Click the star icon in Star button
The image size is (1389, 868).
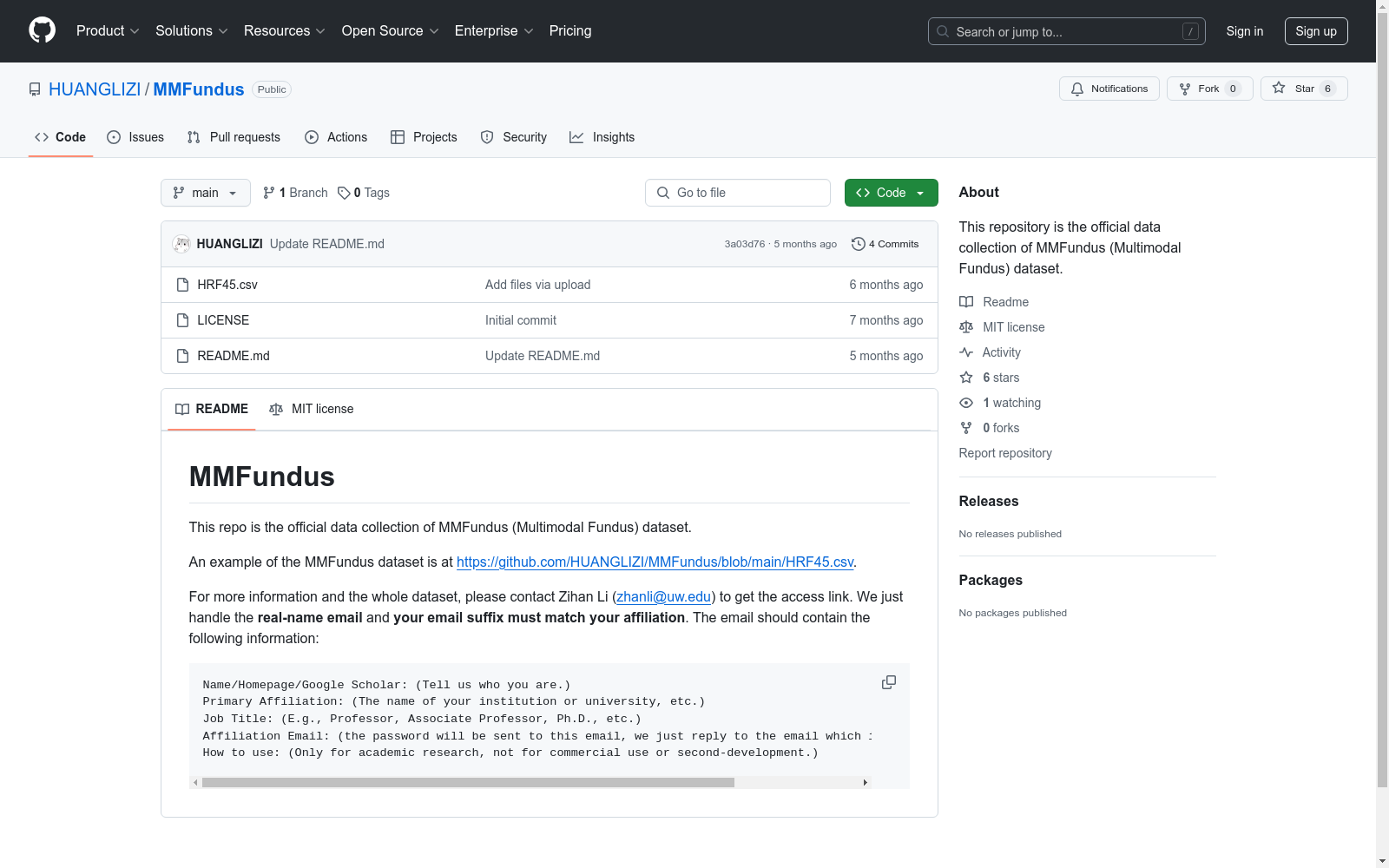pyautogui.click(x=1279, y=88)
